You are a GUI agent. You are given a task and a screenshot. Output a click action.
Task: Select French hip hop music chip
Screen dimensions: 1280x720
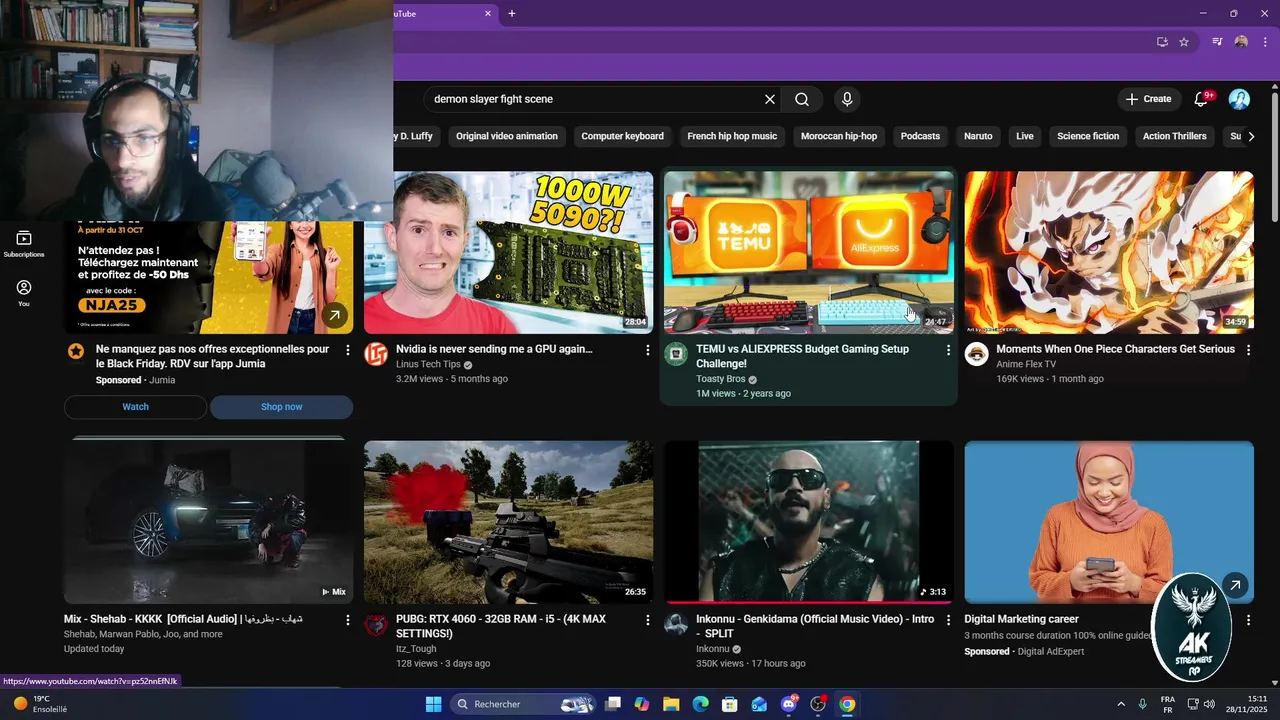(x=732, y=136)
